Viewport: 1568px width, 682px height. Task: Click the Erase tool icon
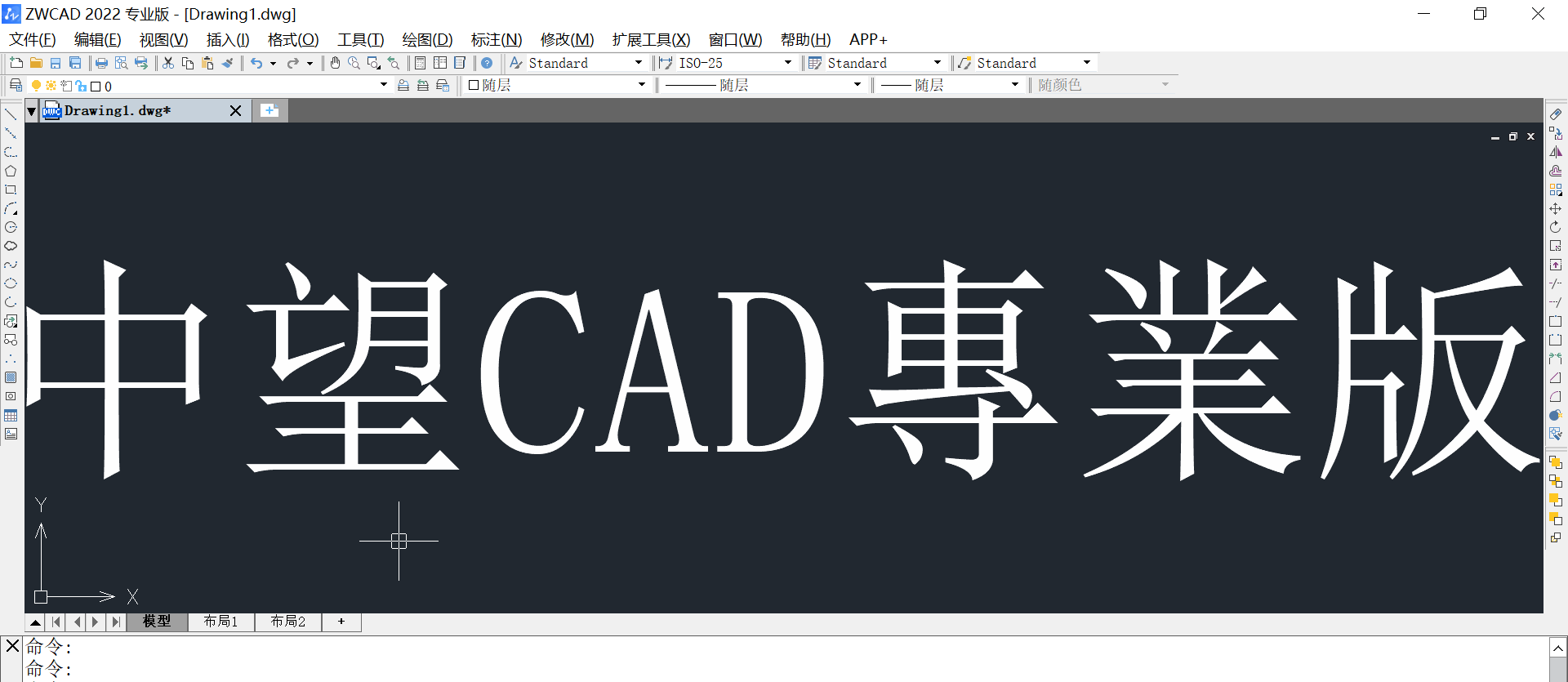1556,114
